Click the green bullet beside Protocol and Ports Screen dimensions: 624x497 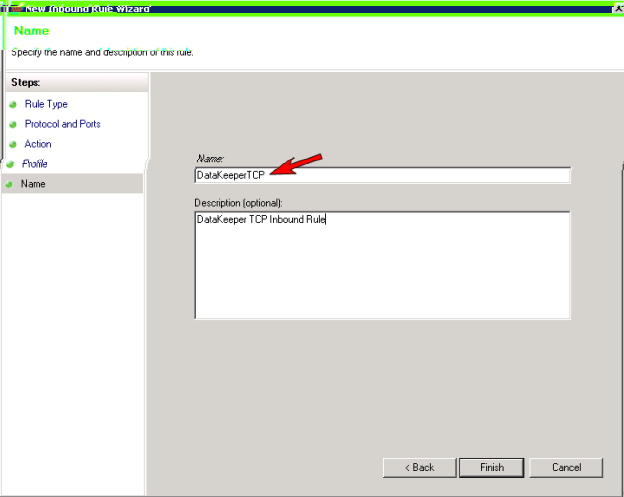pos(13,124)
